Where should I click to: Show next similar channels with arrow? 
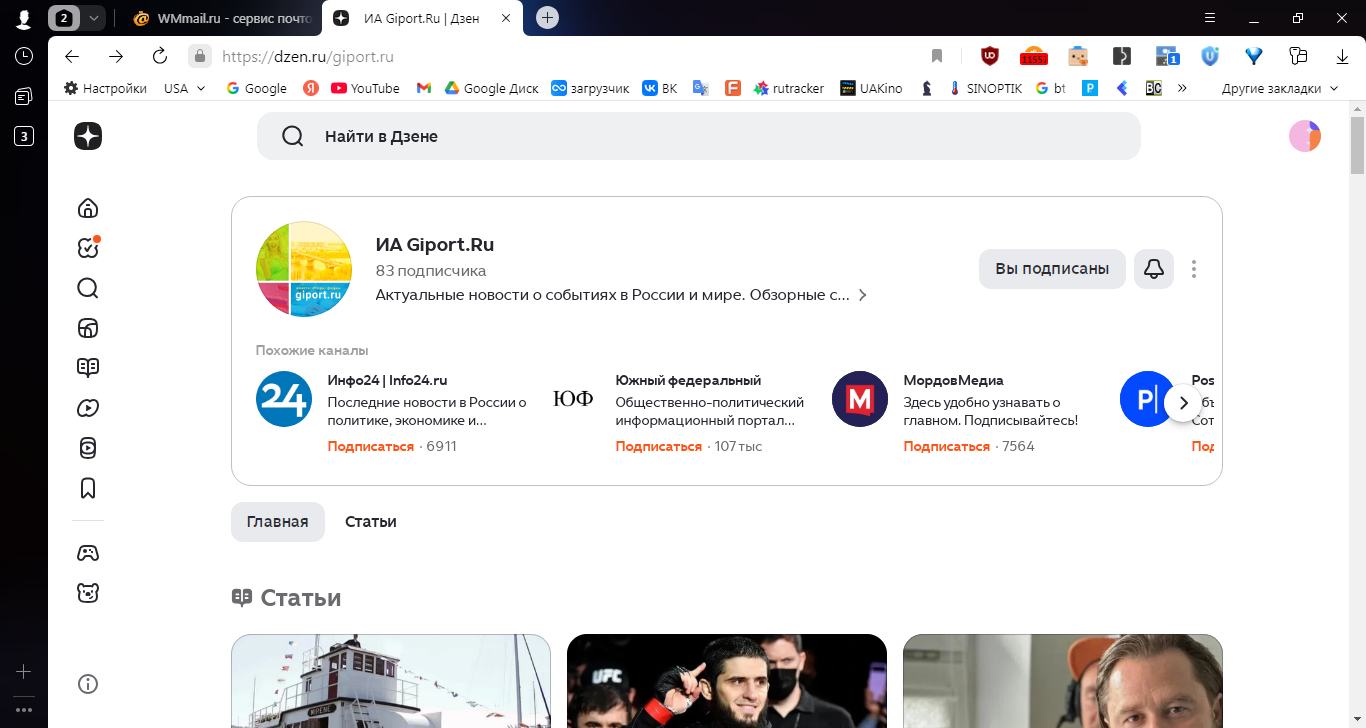pos(1184,403)
